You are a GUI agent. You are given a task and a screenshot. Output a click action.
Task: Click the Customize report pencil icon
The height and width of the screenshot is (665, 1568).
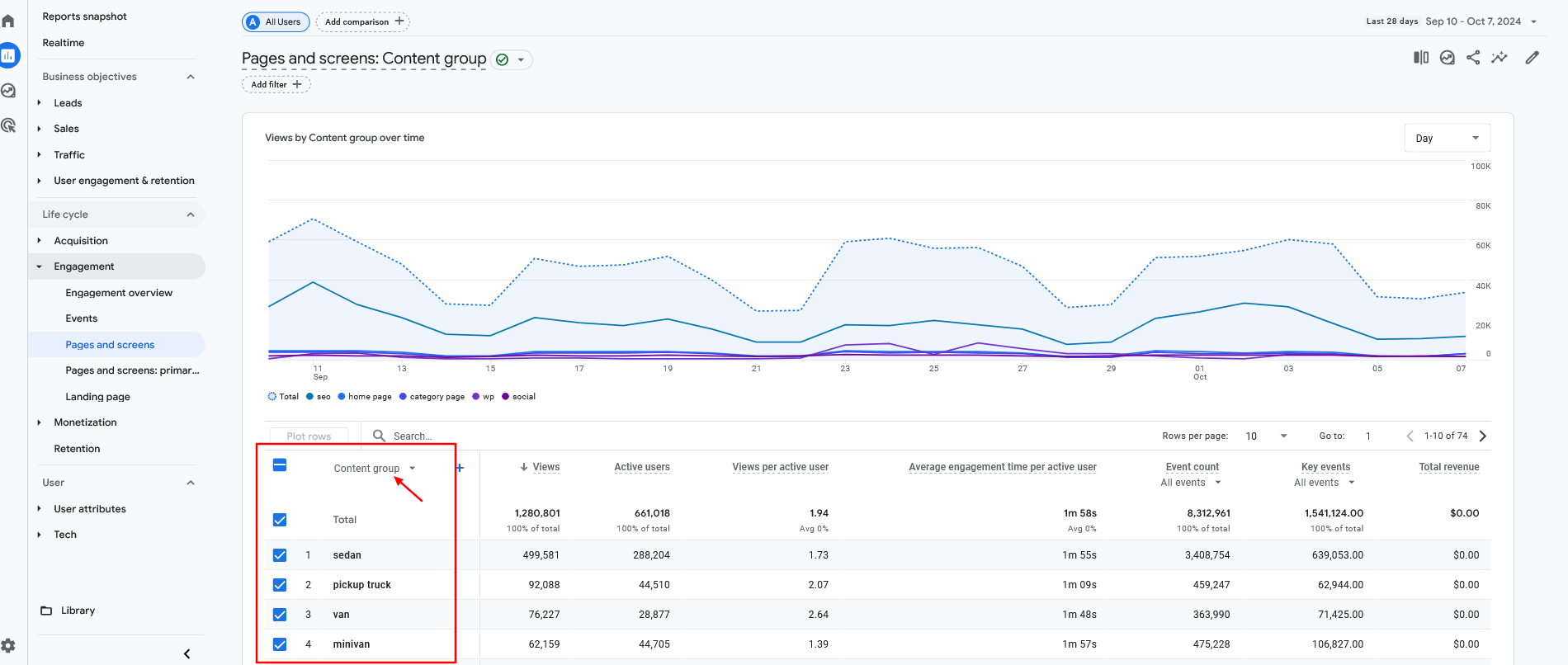coord(1533,58)
